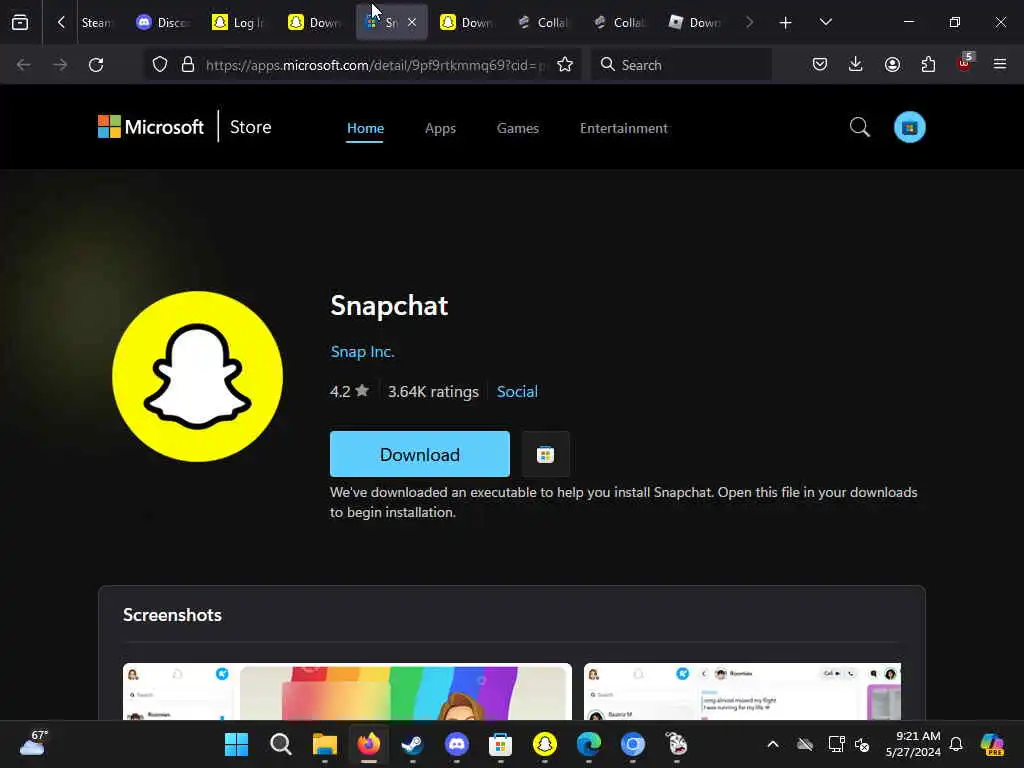Click the browser Search box

(x=681, y=65)
